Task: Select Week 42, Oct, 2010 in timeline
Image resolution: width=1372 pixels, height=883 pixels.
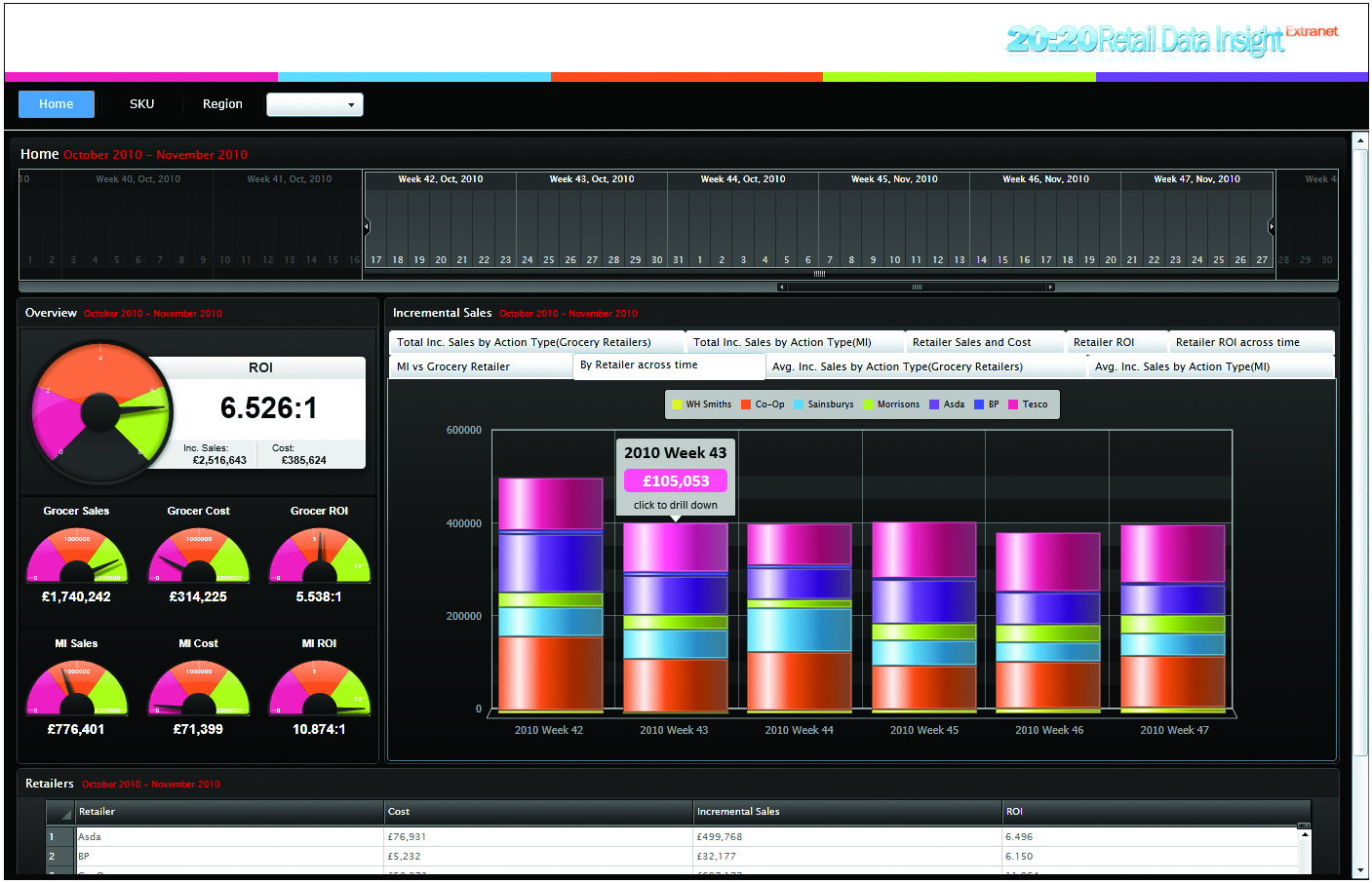Action: coord(441,179)
